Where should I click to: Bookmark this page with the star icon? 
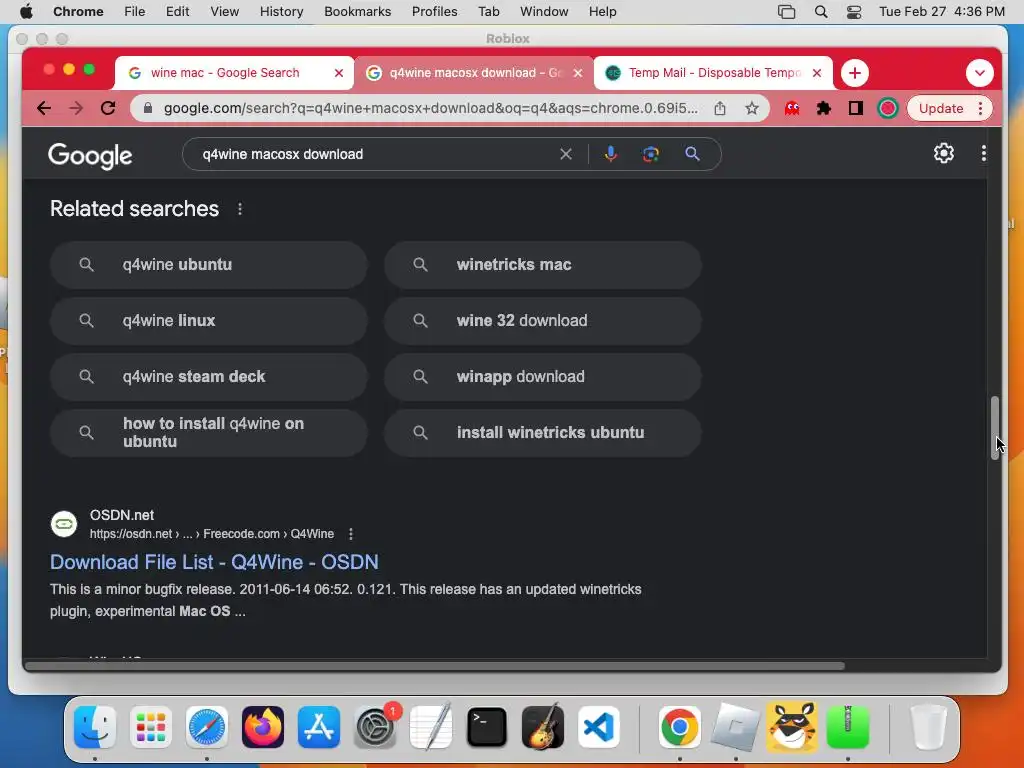(x=752, y=108)
